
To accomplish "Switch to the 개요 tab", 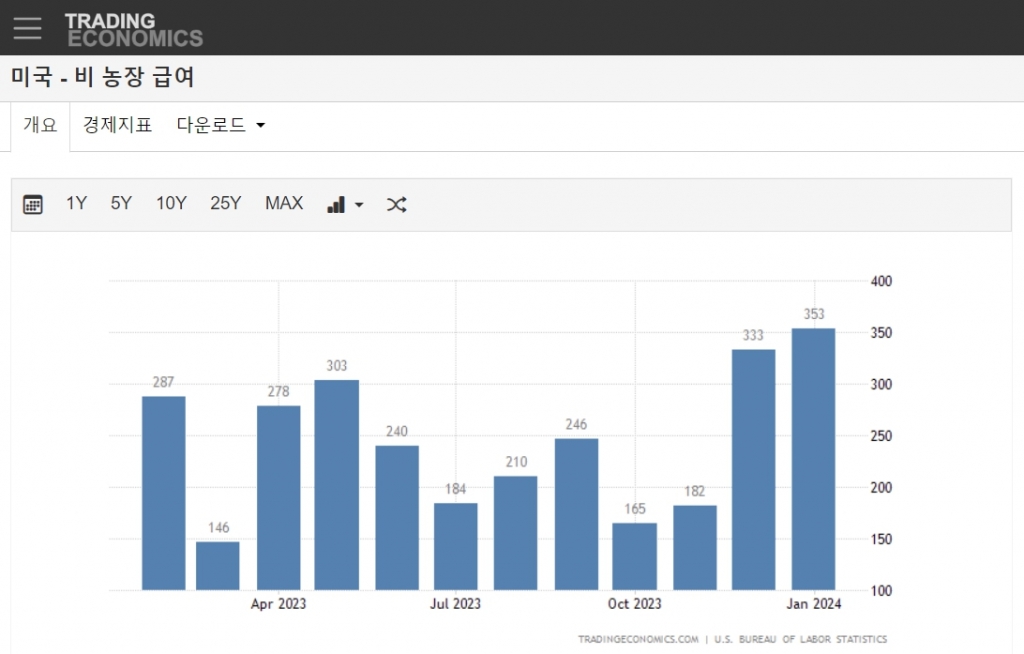I will [x=41, y=125].
